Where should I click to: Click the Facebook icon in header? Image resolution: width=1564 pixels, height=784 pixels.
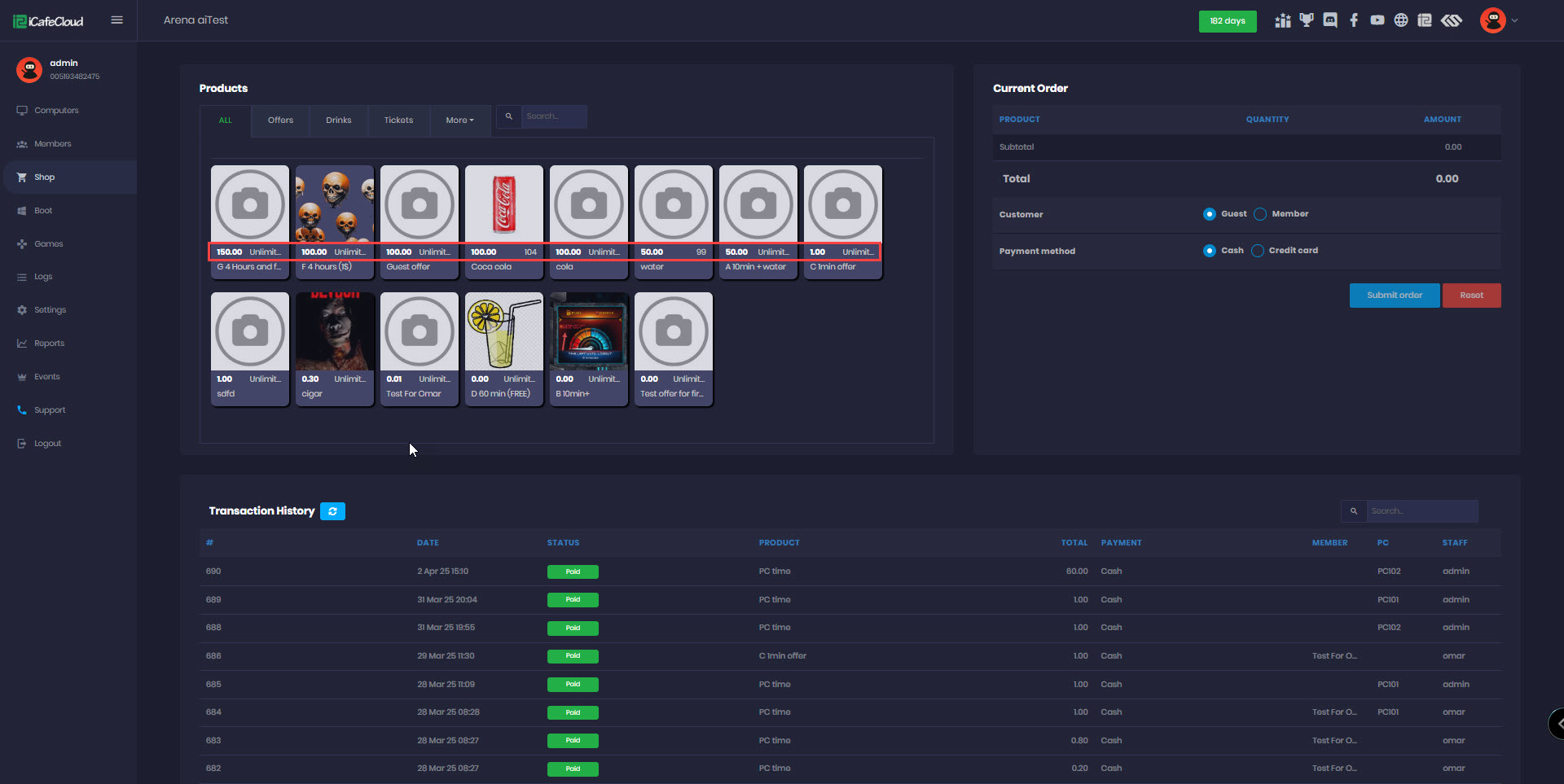click(1354, 20)
